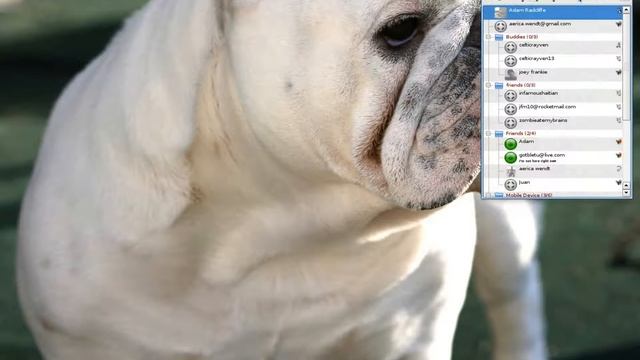
Task: Collapse the Buddies group
Action: coord(488,37)
